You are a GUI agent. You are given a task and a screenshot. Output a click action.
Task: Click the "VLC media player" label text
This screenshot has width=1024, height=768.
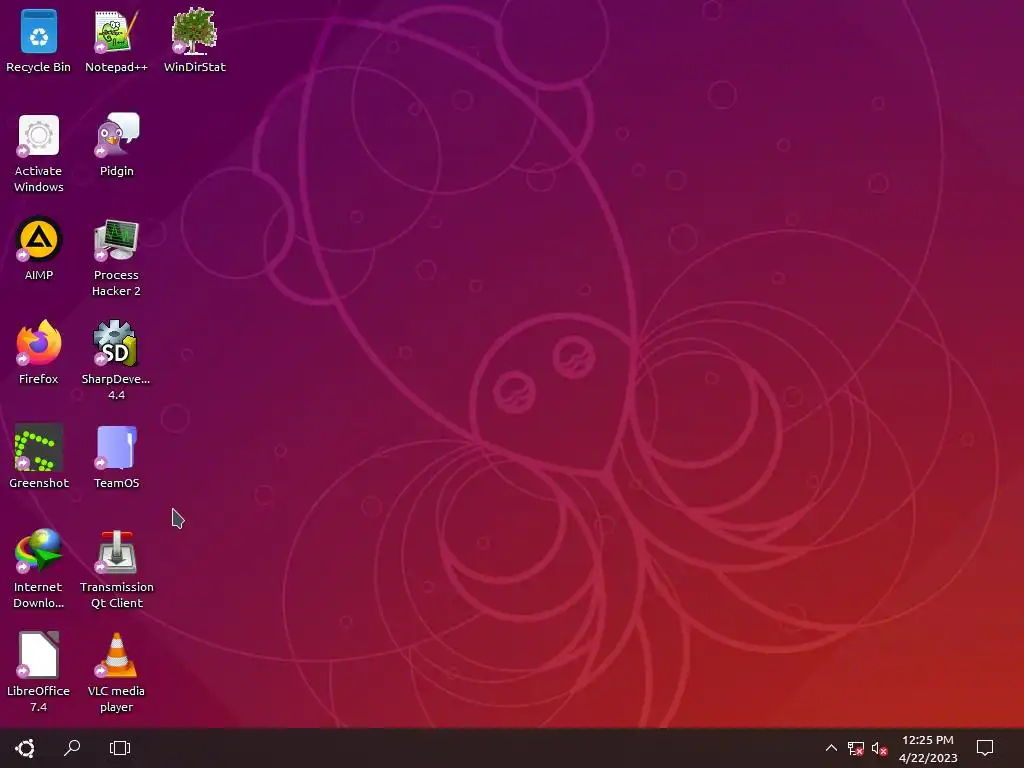(116, 699)
